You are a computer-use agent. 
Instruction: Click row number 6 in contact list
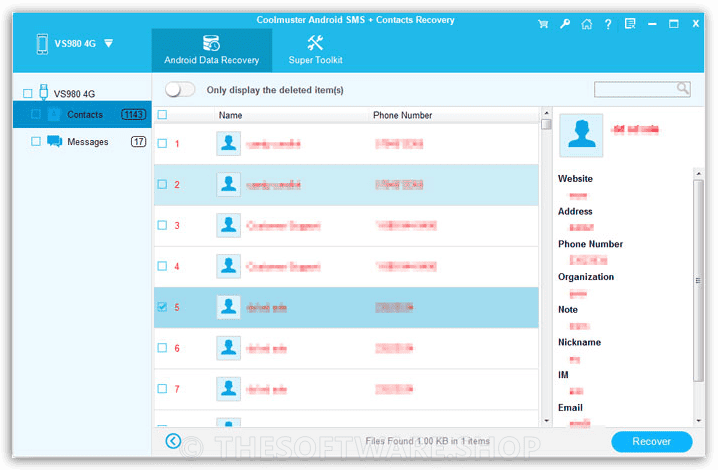click(x=177, y=348)
